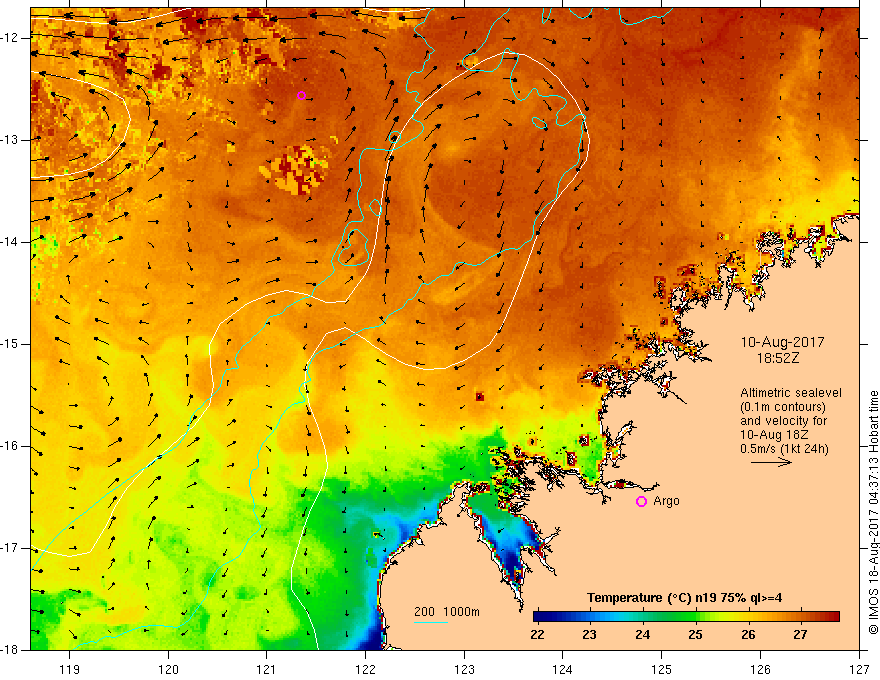Click the latitude axis label '-14'
This screenshot has height=680, width=880.
click(10, 242)
